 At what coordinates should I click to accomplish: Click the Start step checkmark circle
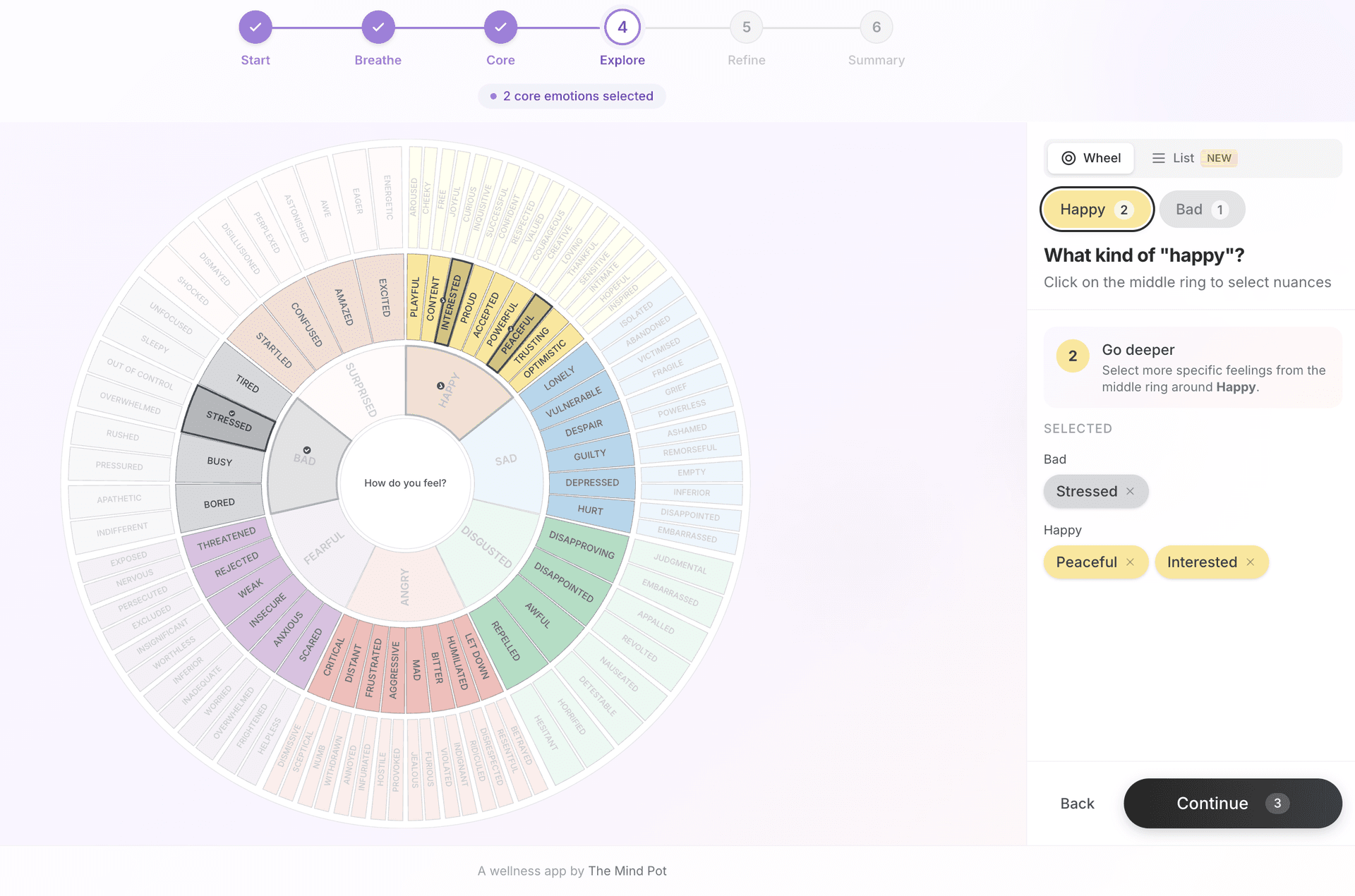click(255, 28)
